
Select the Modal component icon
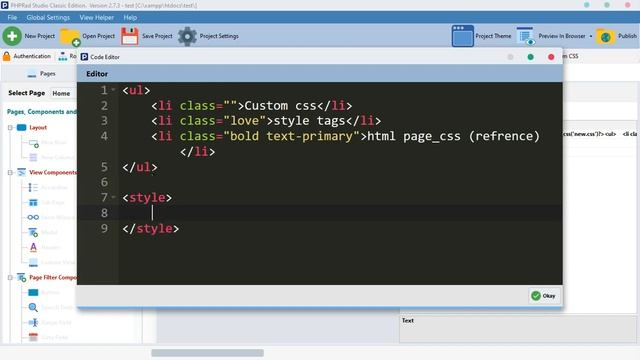pyautogui.click(x=33, y=233)
